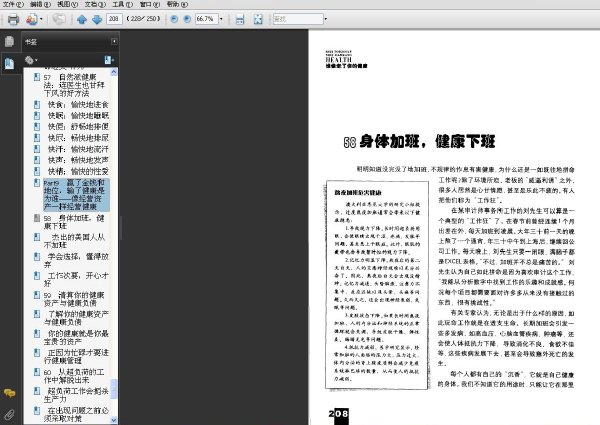
Task: Click bookmark page icon beside 快食
Action: pos(37,104)
